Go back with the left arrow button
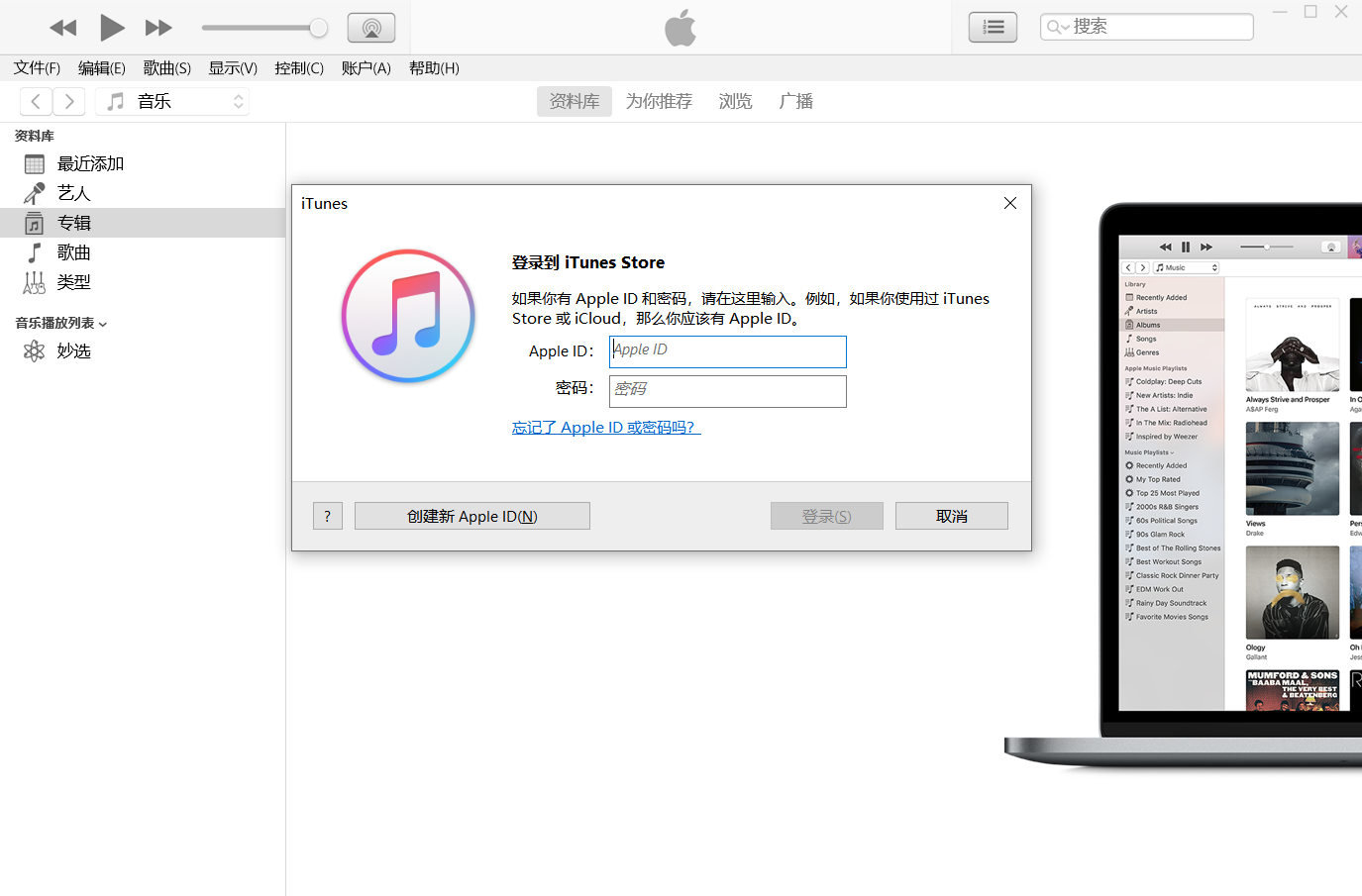 (36, 101)
